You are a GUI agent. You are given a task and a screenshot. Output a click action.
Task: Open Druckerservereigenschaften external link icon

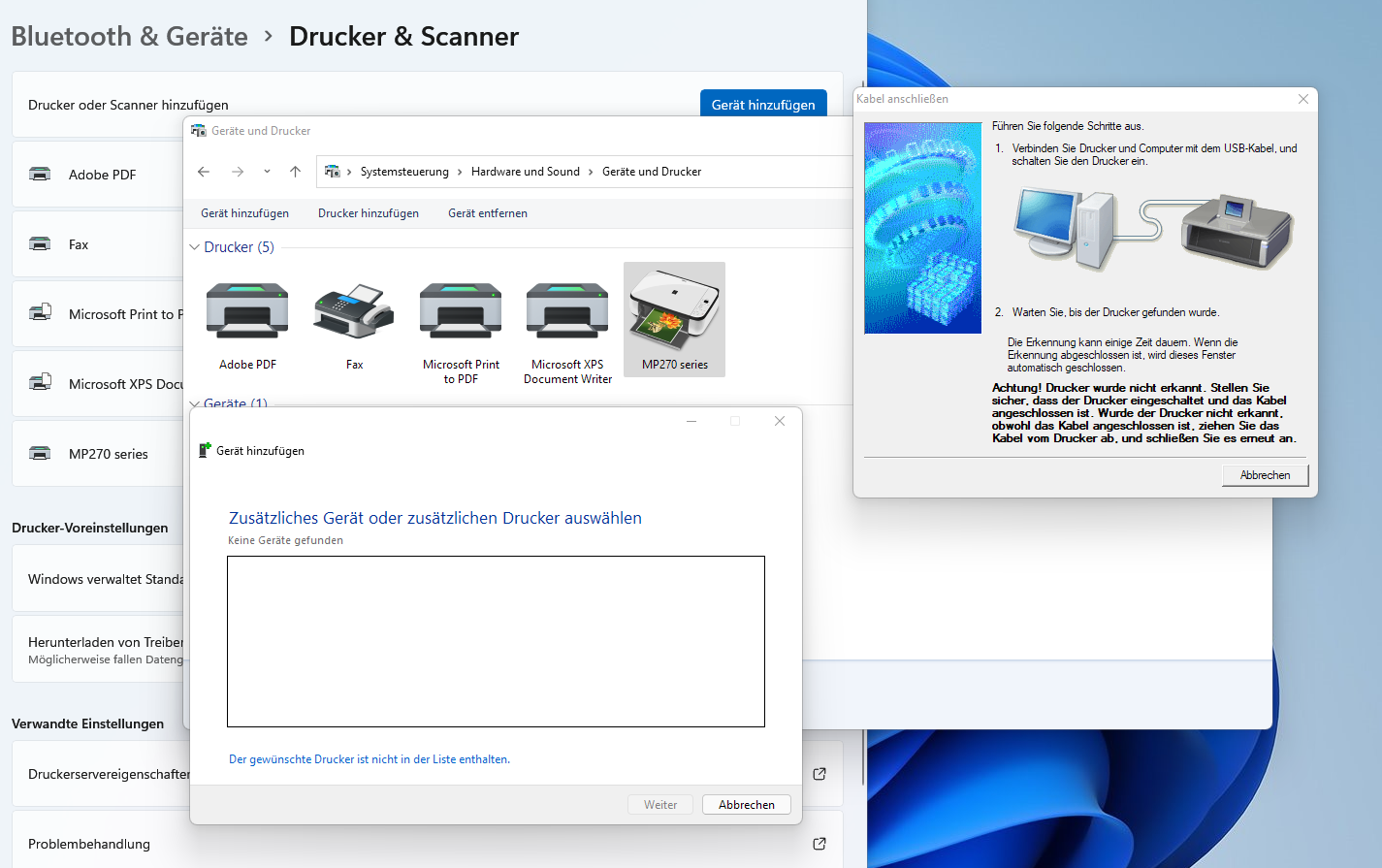[x=820, y=774]
